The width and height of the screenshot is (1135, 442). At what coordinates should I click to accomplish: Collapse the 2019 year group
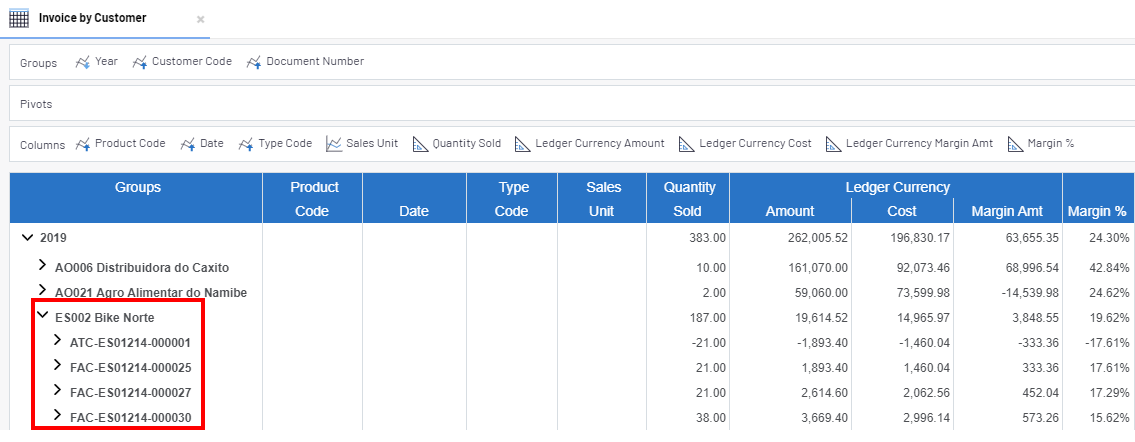point(27,238)
